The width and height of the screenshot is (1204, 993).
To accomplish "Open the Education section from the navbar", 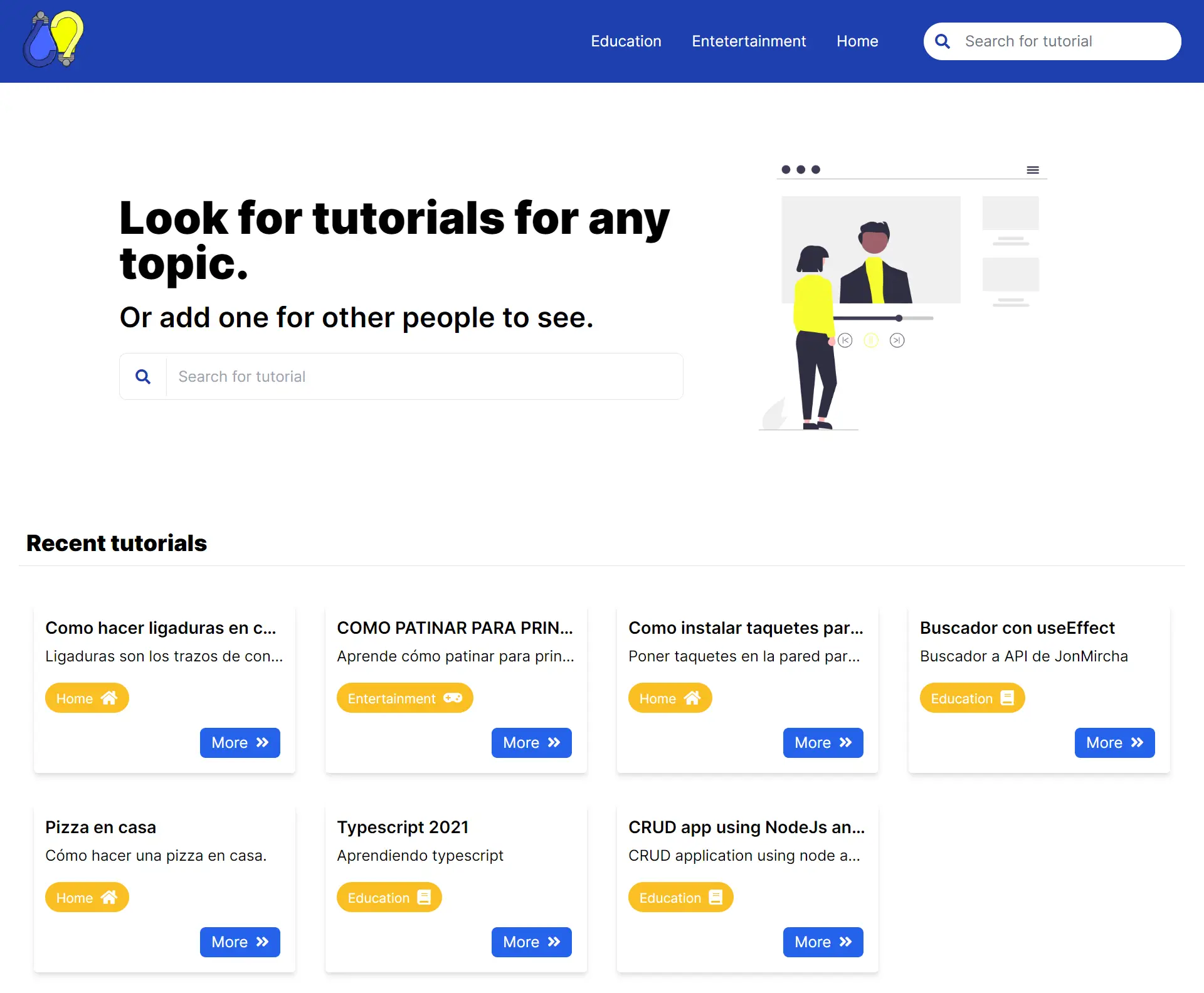I will 626,41.
